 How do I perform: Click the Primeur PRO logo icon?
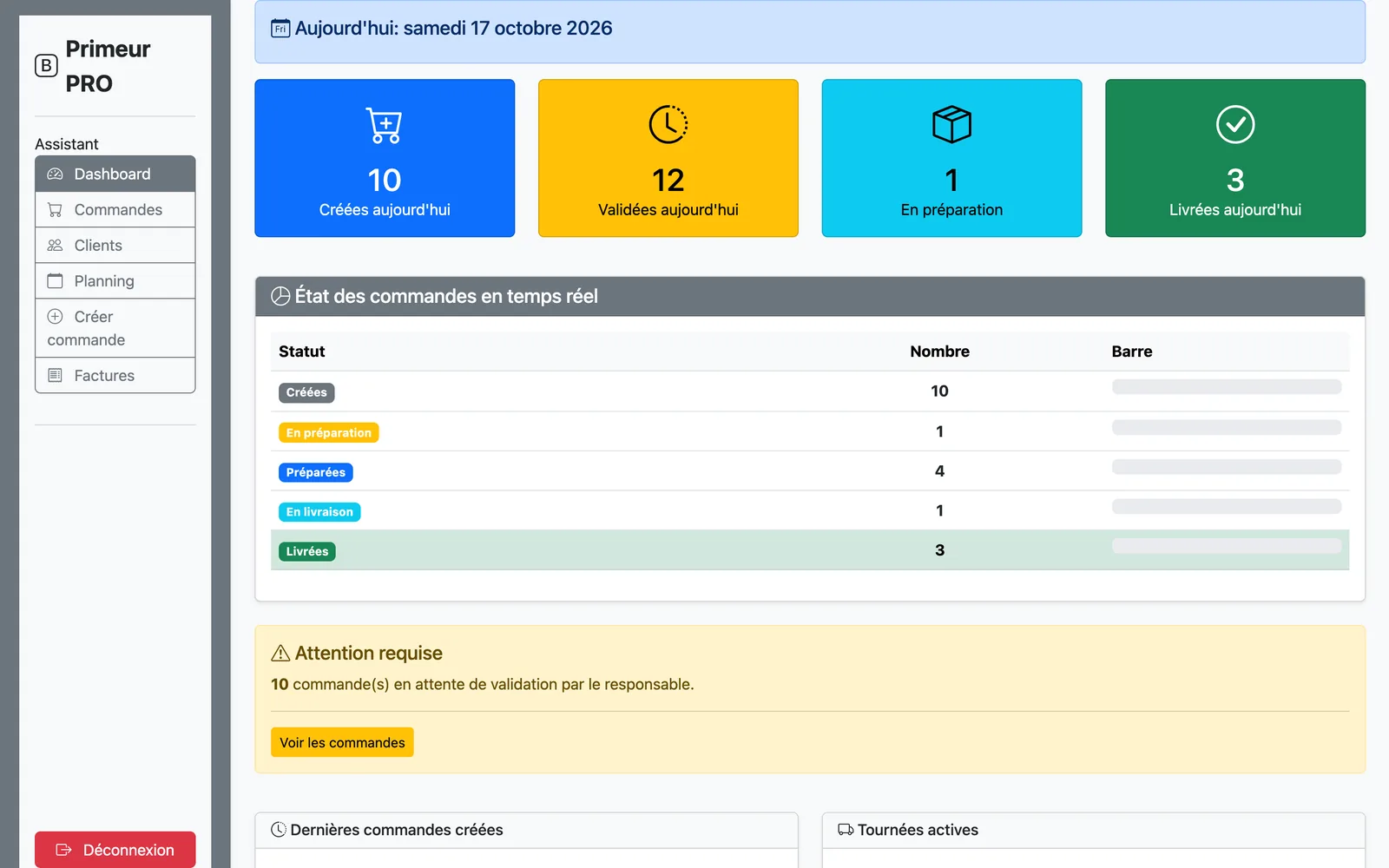coord(46,66)
